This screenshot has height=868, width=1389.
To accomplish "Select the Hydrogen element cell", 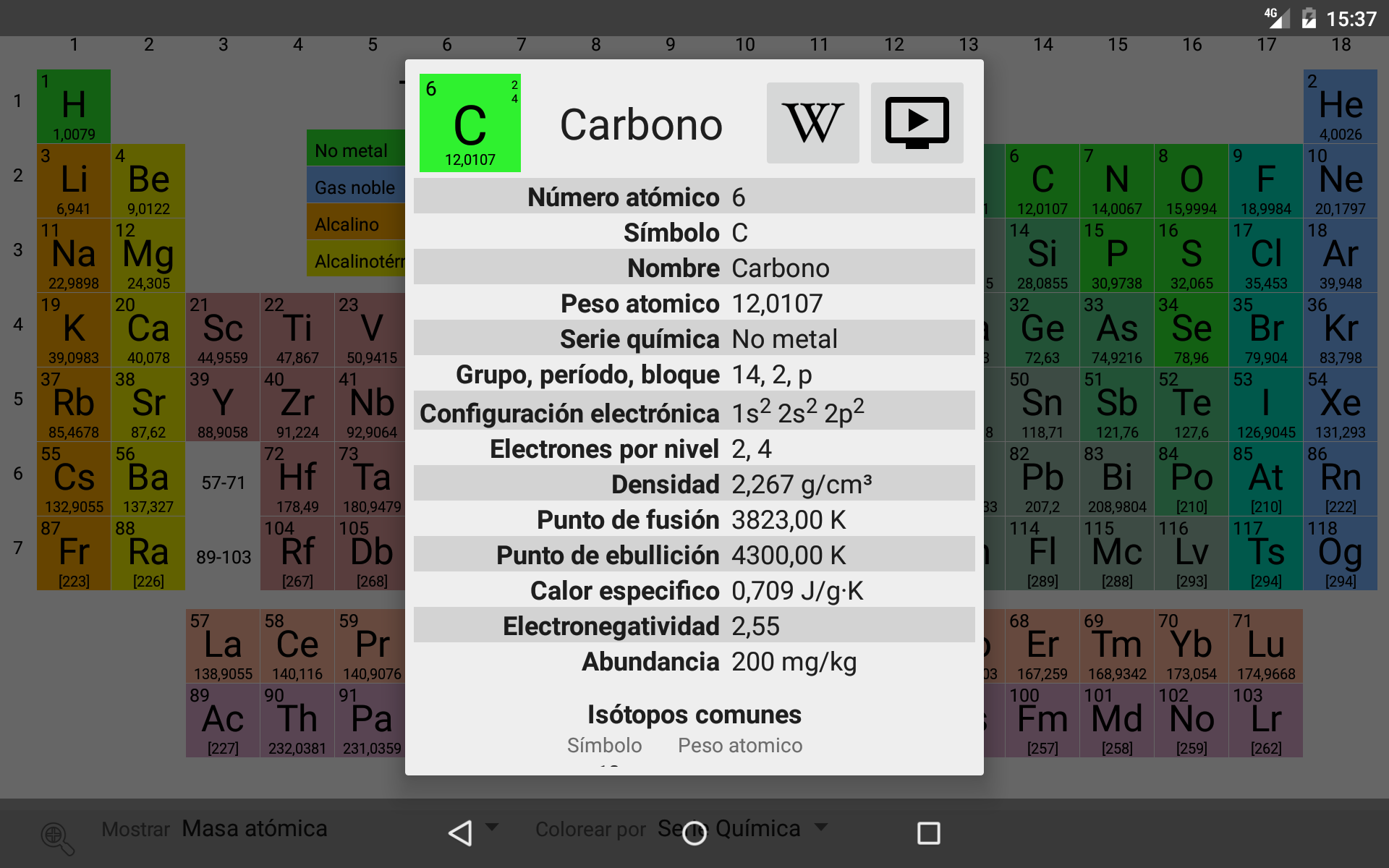I will click(74, 106).
